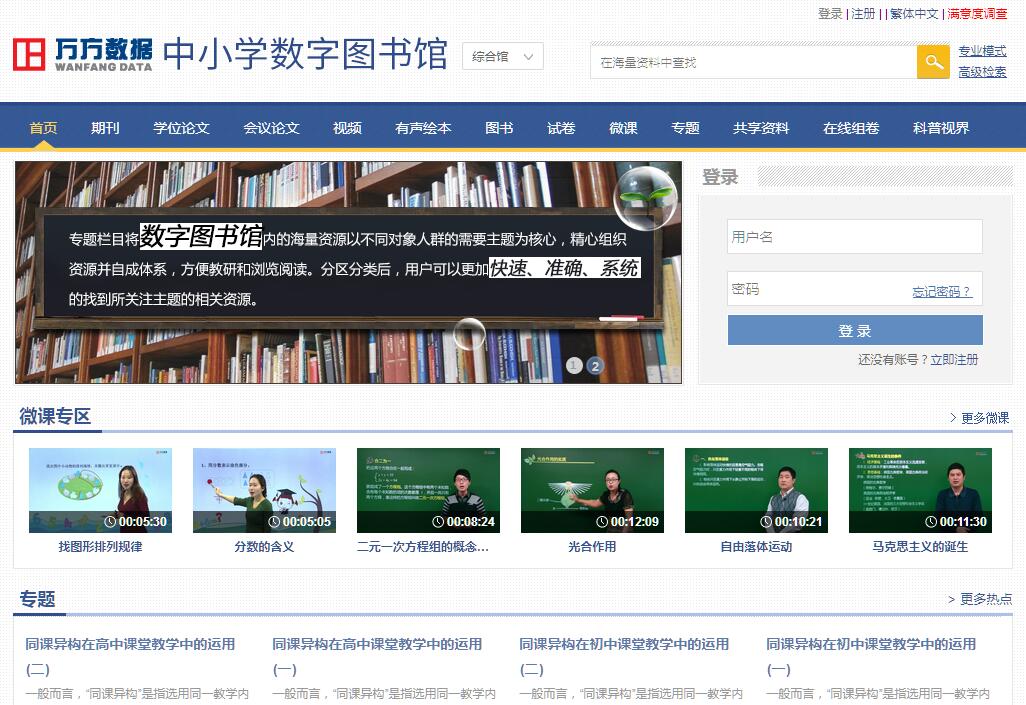Screen dimensions: 1026x705
Task: Select banner slide 2 indicator
Action: pyautogui.click(x=595, y=366)
